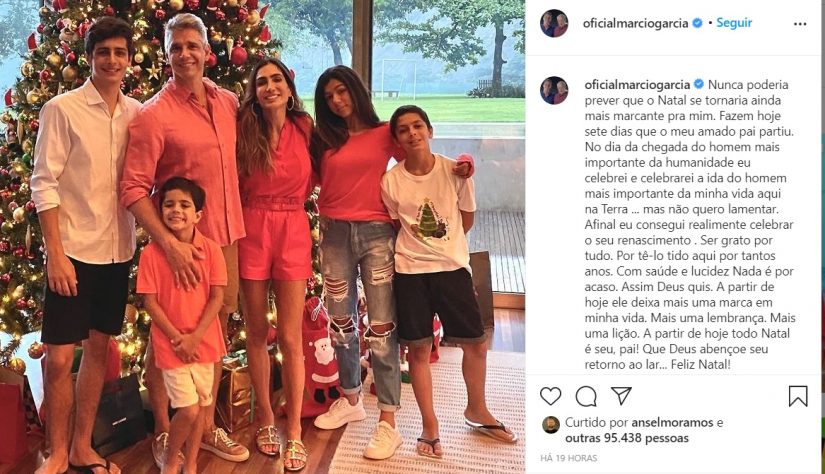Screen dimensions: 825x474
Task: Click the family Christmas photo
Action: [x=263, y=237]
